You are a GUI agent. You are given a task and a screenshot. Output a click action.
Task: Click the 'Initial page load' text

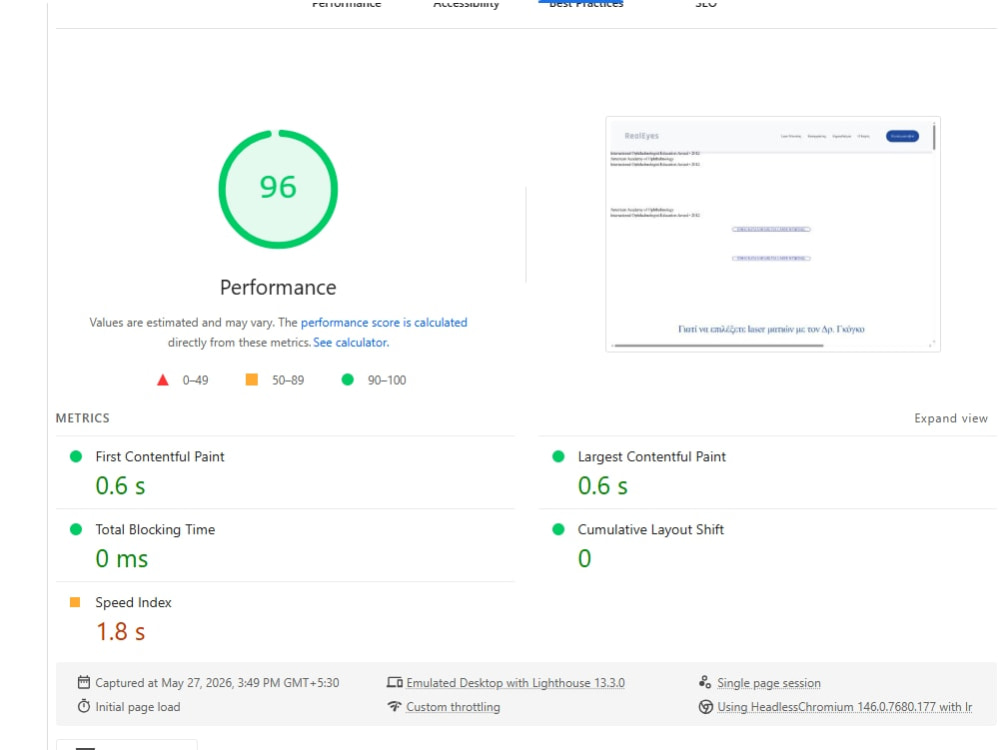[x=138, y=707]
